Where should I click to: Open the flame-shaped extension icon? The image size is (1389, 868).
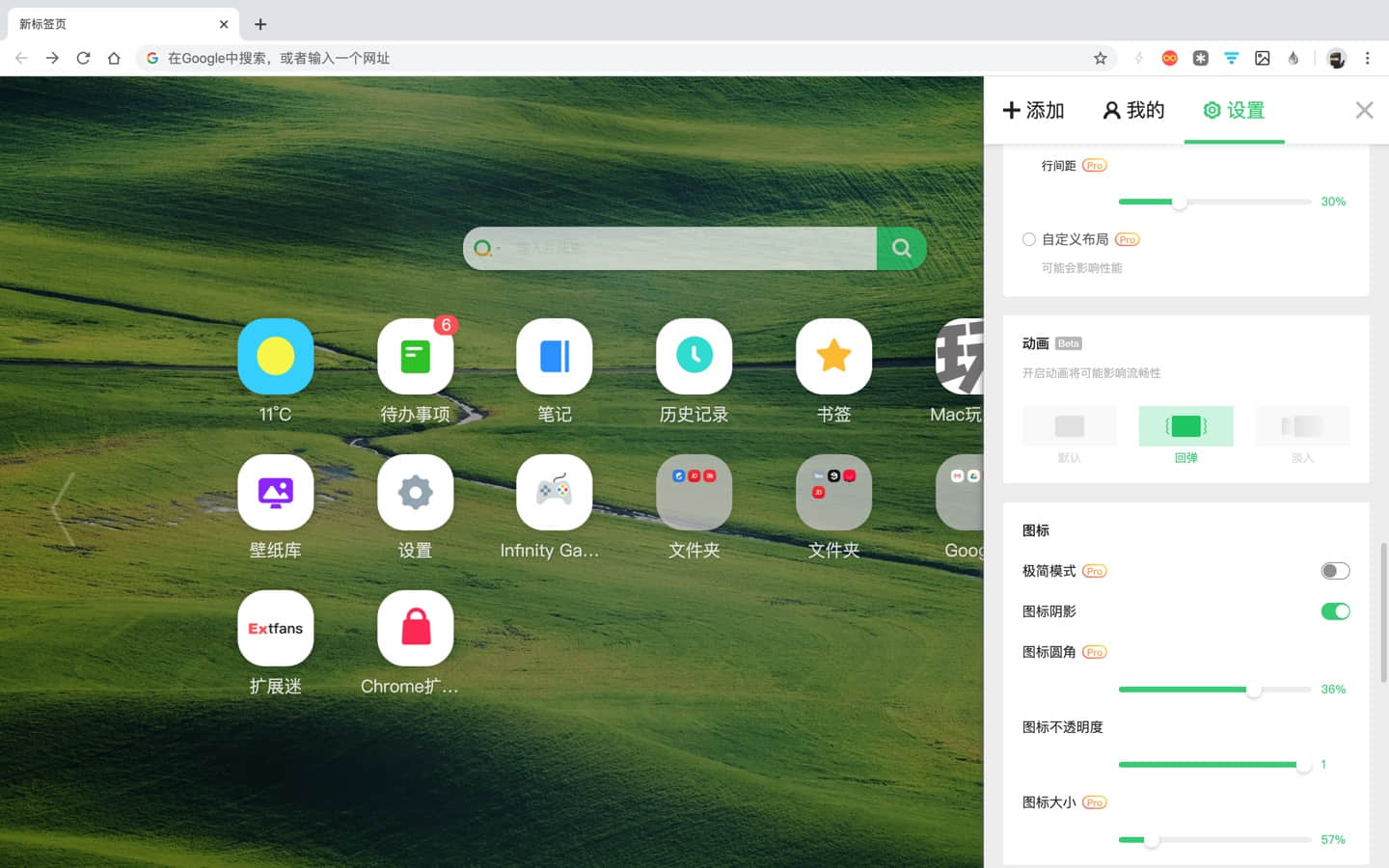point(1294,58)
